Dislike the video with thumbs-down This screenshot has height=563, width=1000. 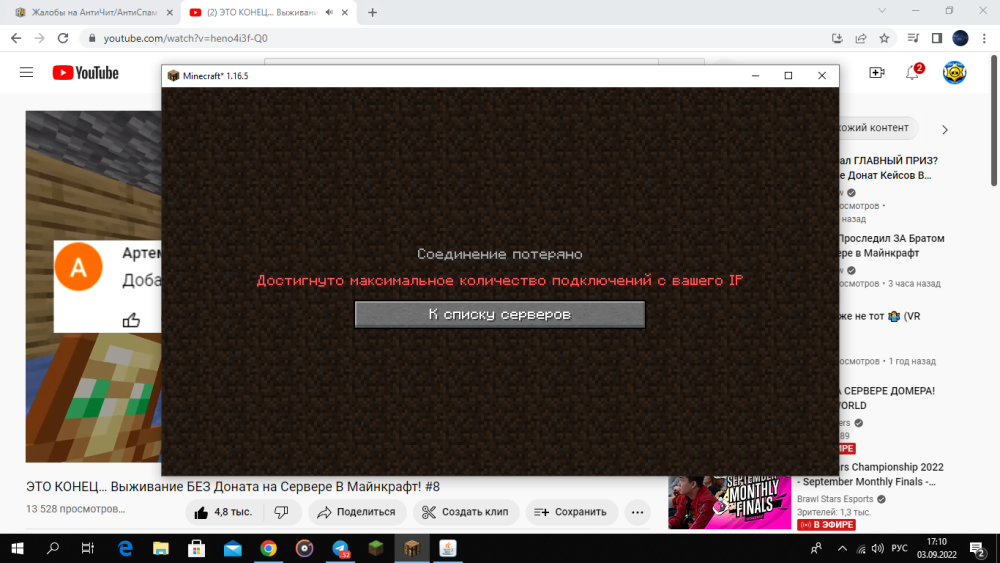click(x=281, y=512)
